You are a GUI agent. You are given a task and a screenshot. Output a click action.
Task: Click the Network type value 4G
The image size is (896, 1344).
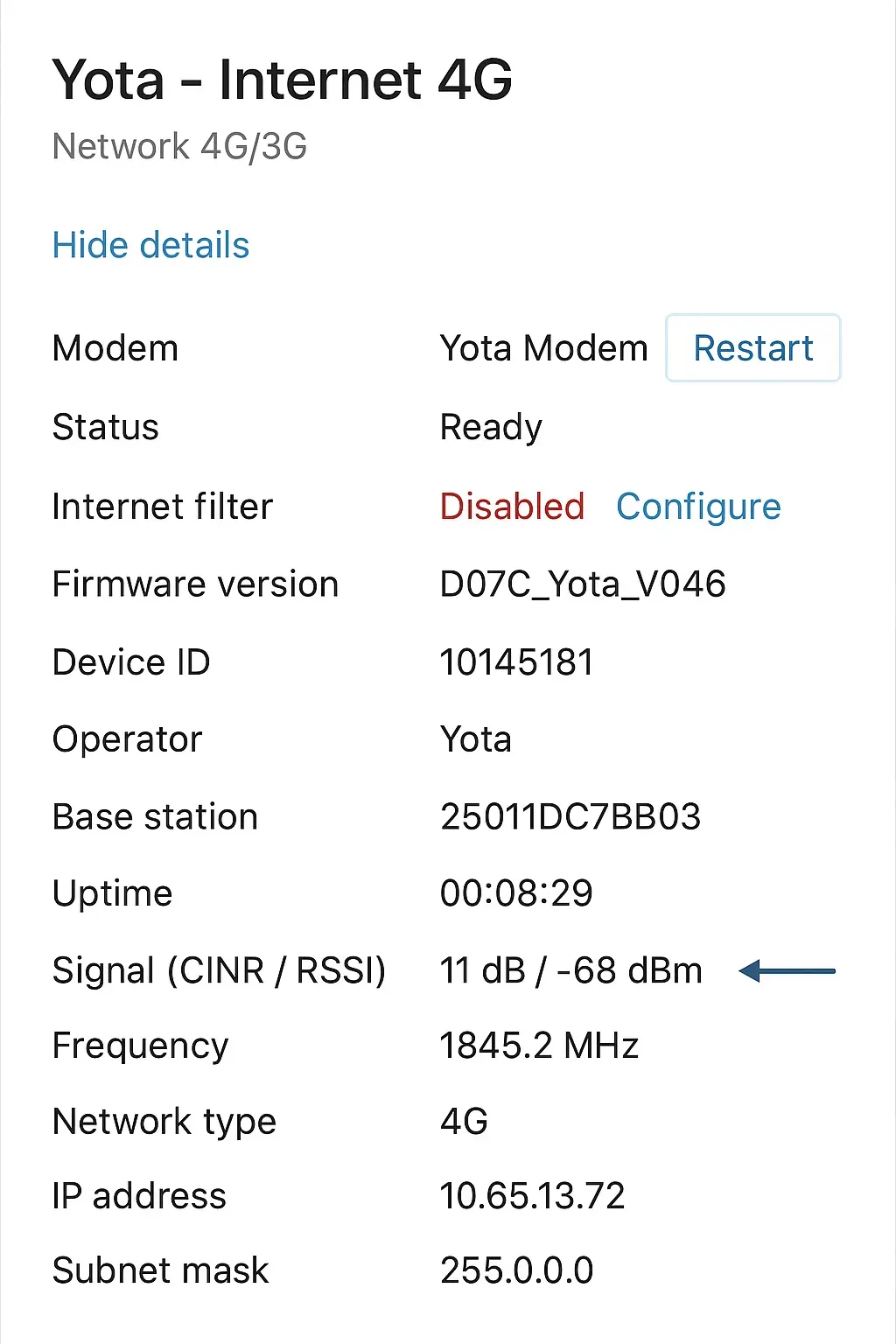coord(464,1121)
